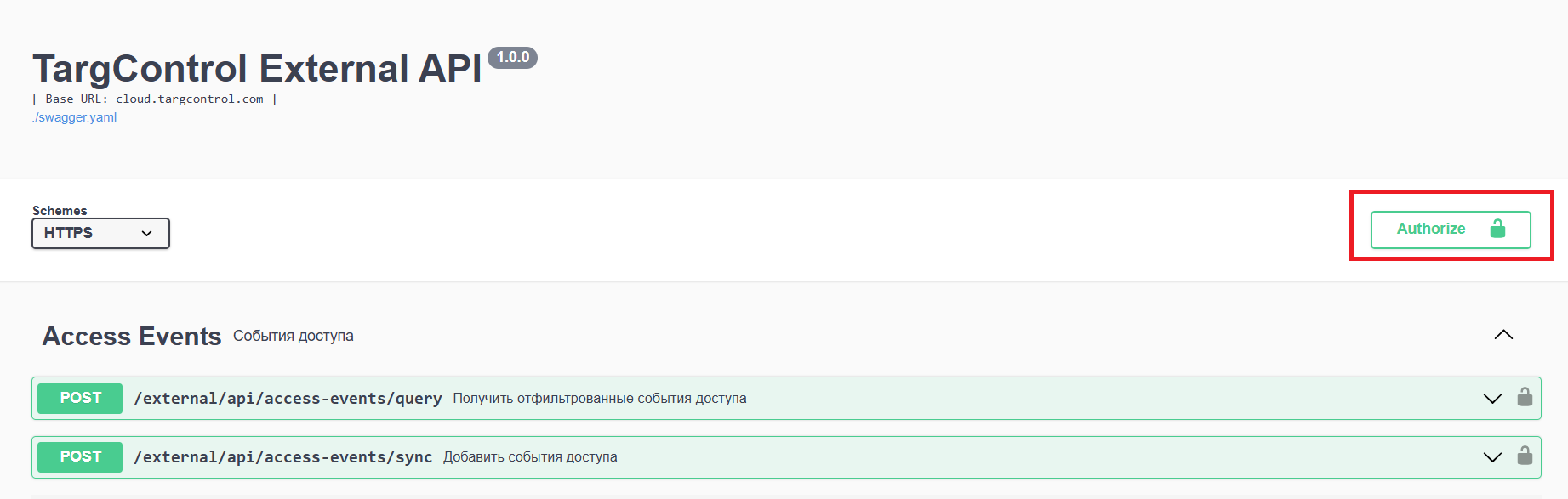Click the lock icon inside the Authorize button
Image resolution: width=1568 pixels, height=499 pixels.
click(1497, 229)
